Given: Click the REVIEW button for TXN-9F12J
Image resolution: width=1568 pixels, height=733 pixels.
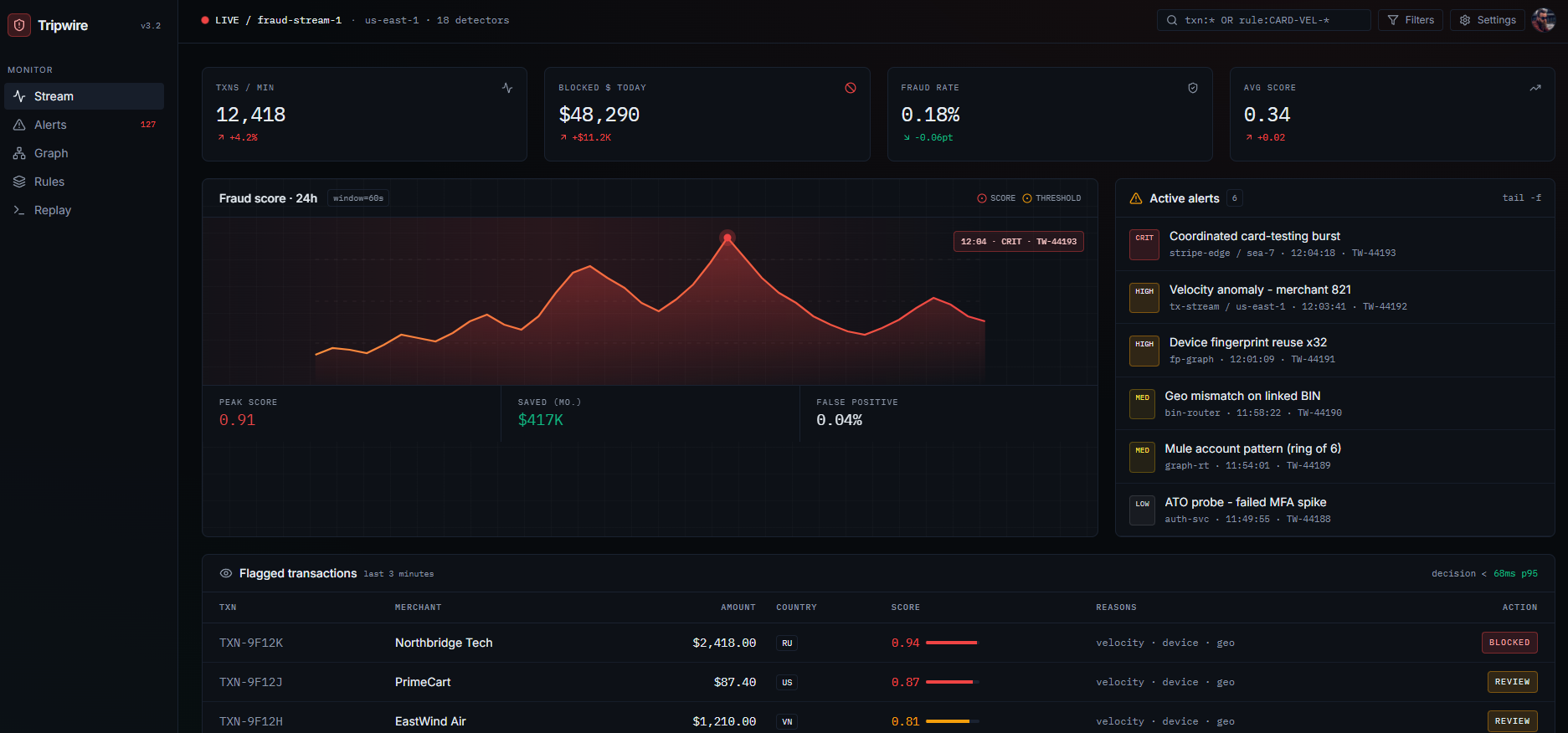Looking at the screenshot, I should tap(1513, 682).
